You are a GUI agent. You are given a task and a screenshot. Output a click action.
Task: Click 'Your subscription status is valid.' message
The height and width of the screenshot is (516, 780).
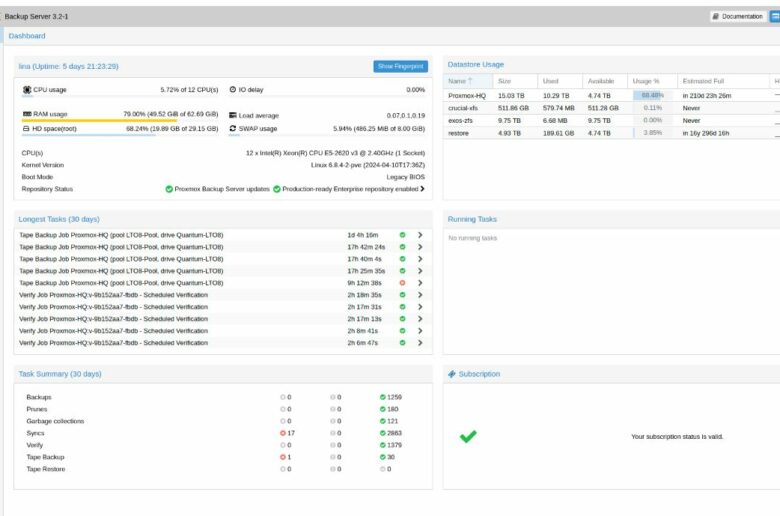(x=677, y=436)
